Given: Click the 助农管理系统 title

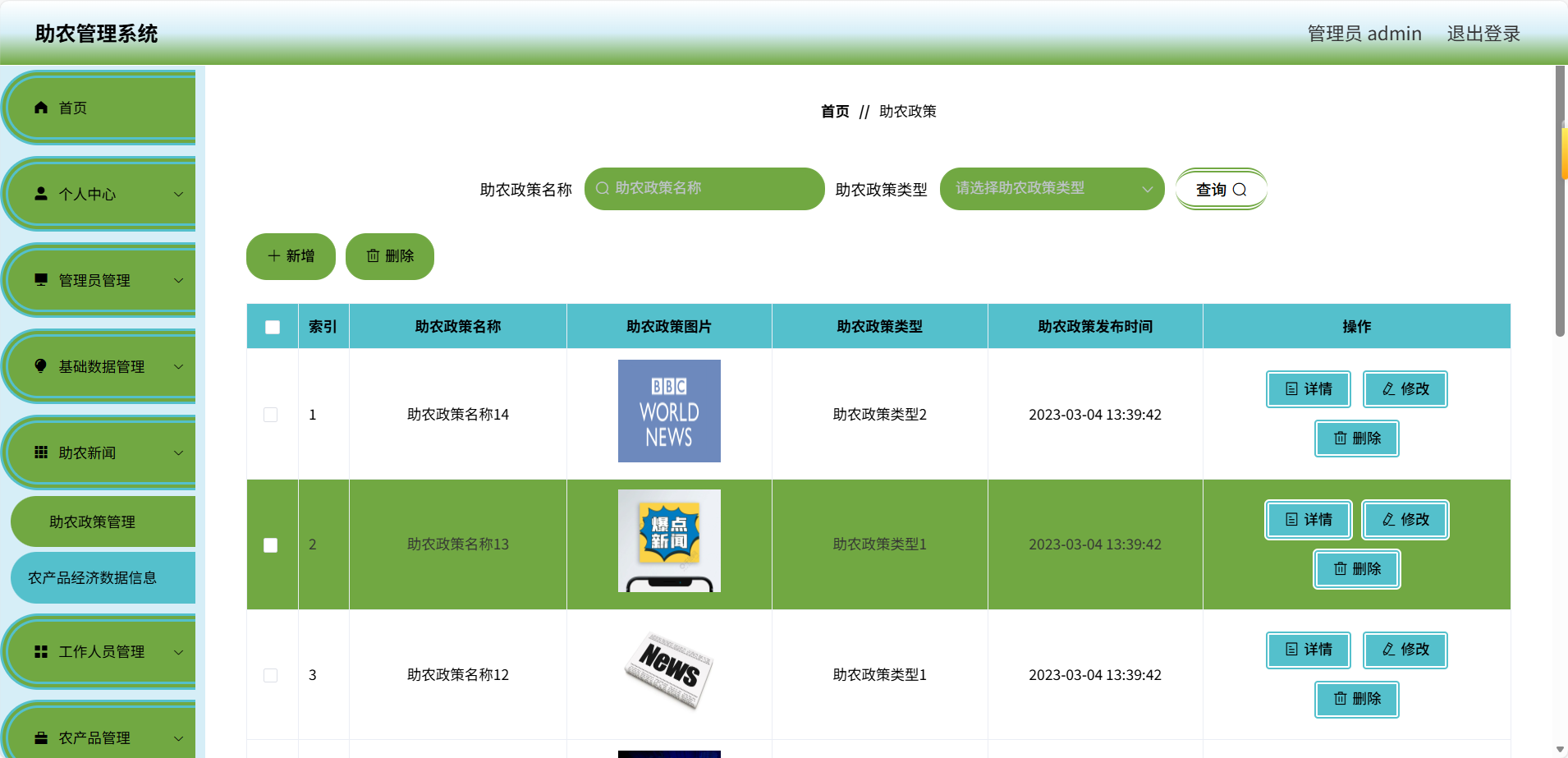Looking at the screenshot, I should [96, 34].
